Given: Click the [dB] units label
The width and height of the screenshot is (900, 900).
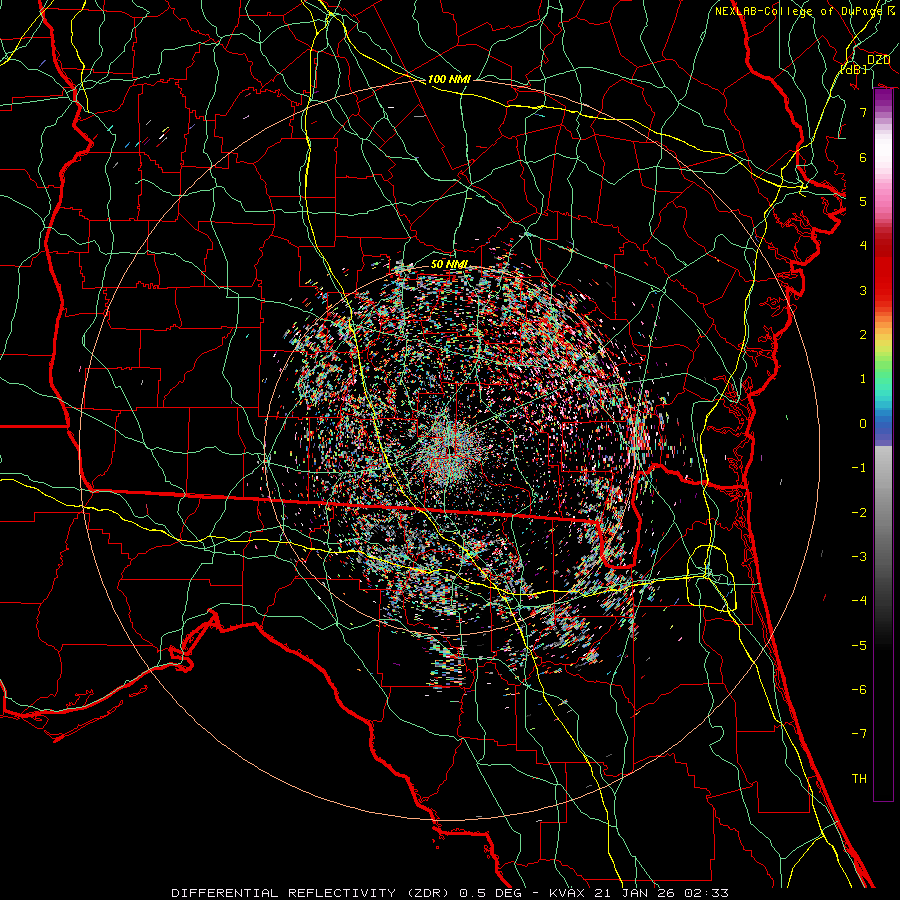Looking at the screenshot, I should coord(854,69).
